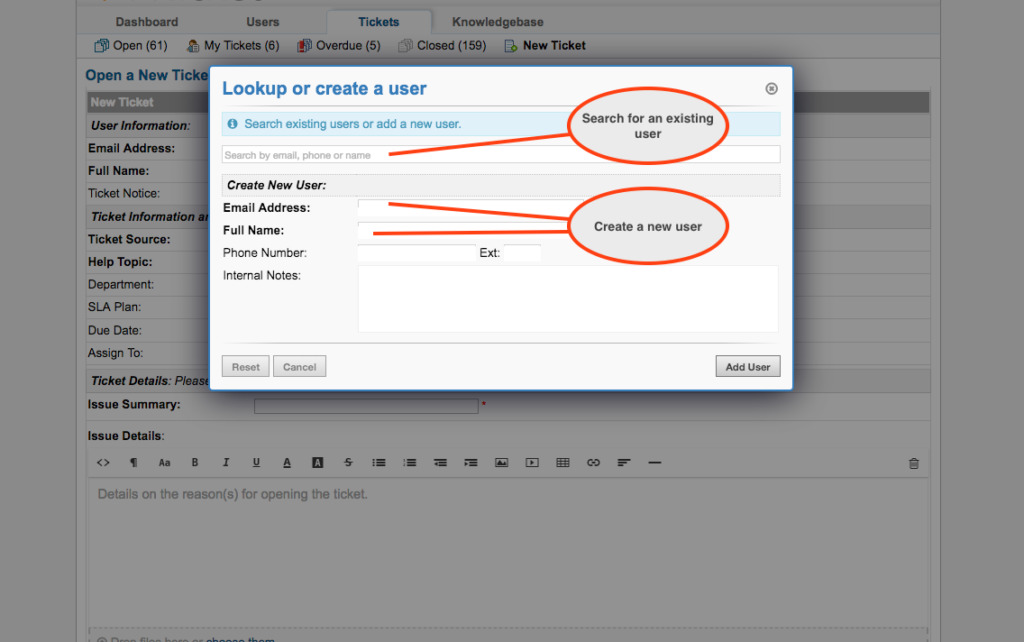Click the Add User button
The height and width of the screenshot is (642, 1024).
tap(748, 366)
